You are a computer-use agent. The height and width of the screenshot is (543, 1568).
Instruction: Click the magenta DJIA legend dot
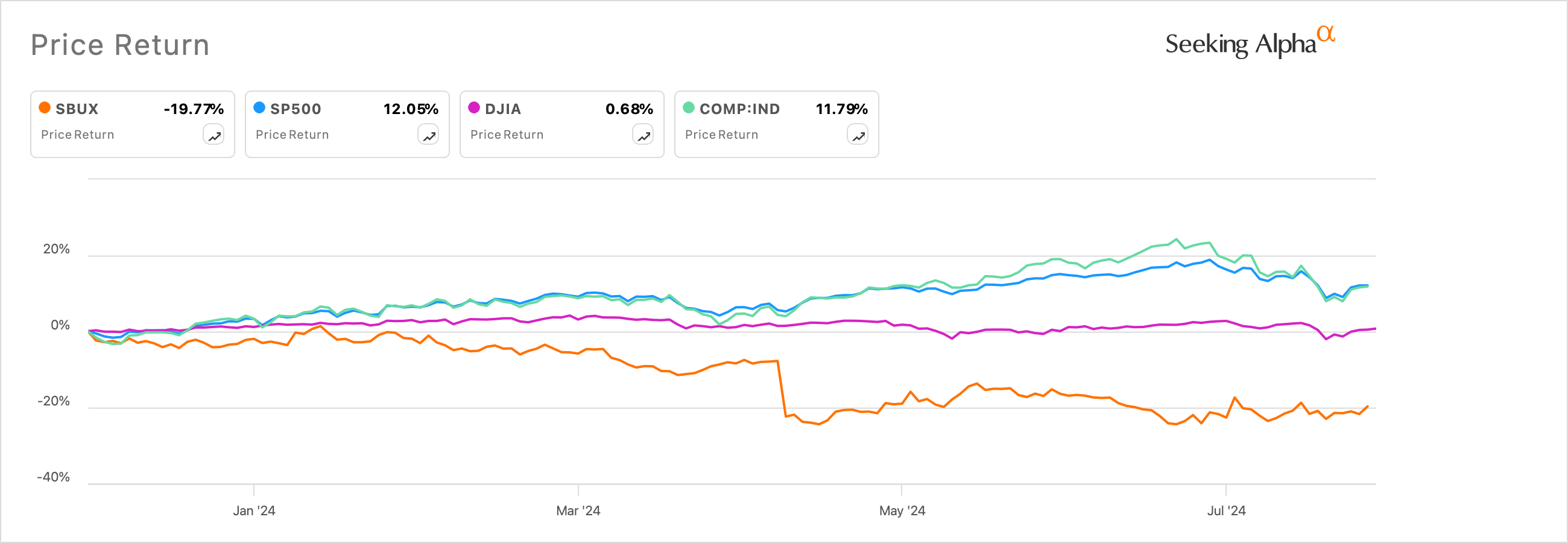(474, 108)
